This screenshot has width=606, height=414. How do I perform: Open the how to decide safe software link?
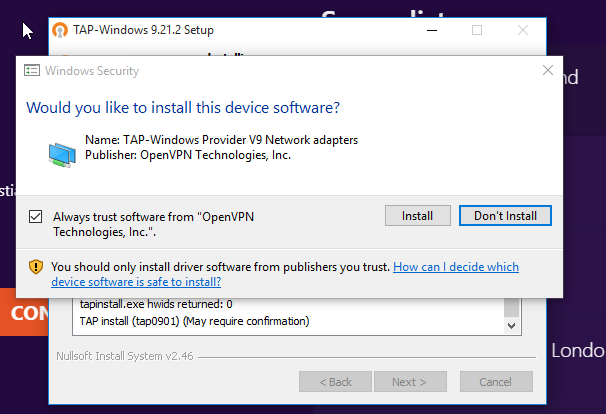coord(285,274)
